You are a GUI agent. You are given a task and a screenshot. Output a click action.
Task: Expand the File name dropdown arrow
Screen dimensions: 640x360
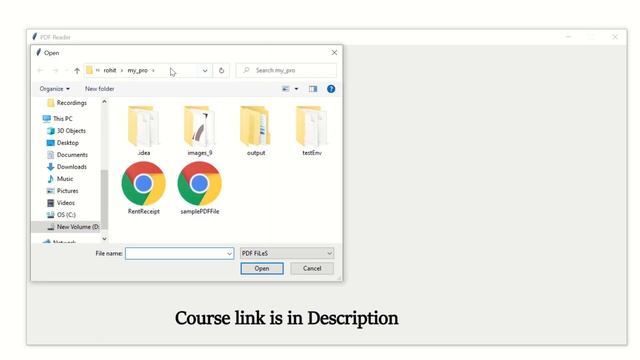tap(229, 253)
